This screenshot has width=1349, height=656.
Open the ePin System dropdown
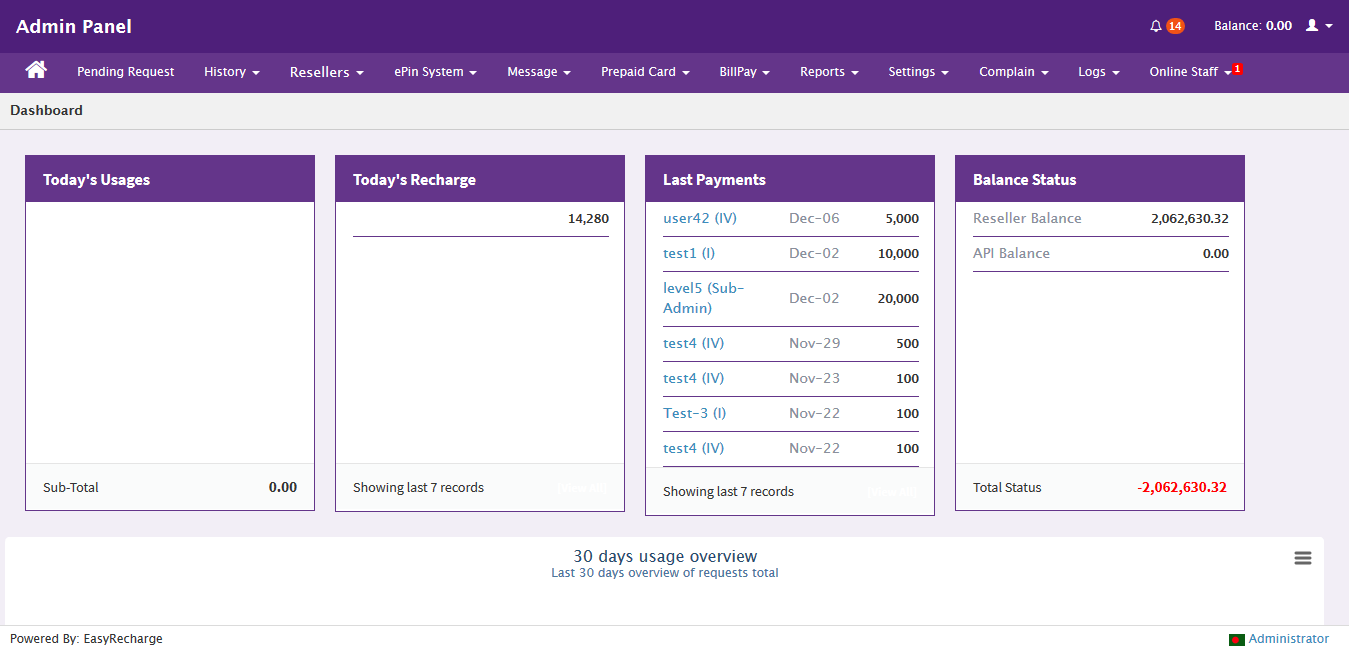coord(435,72)
